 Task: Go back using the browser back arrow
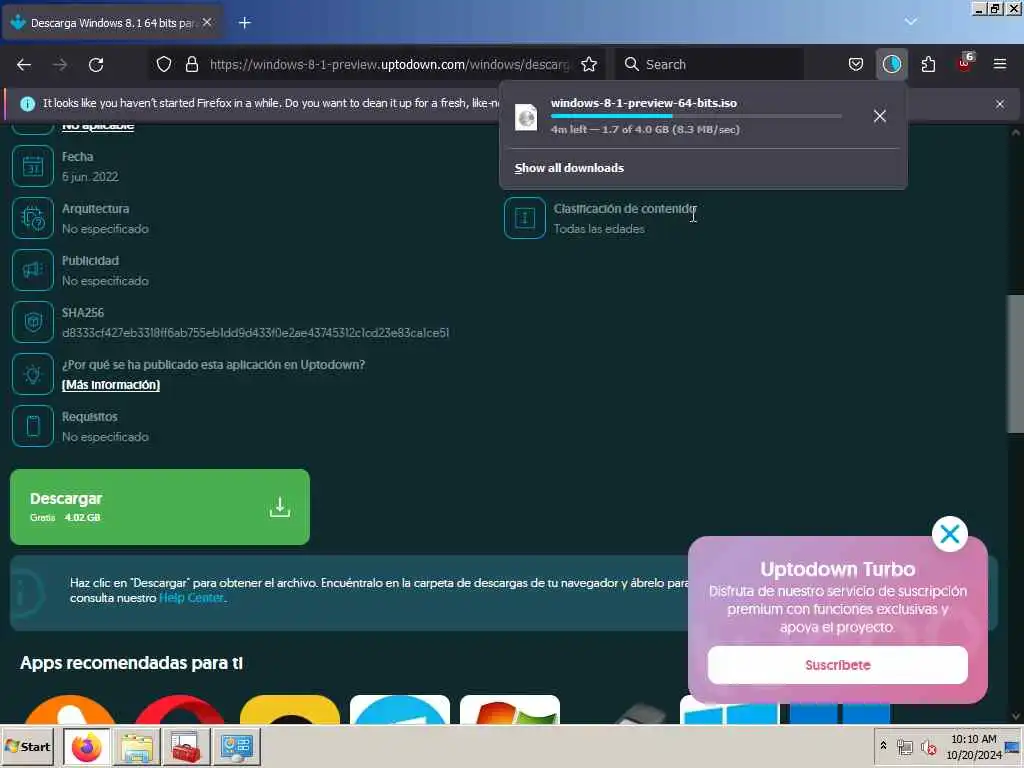pyautogui.click(x=24, y=65)
